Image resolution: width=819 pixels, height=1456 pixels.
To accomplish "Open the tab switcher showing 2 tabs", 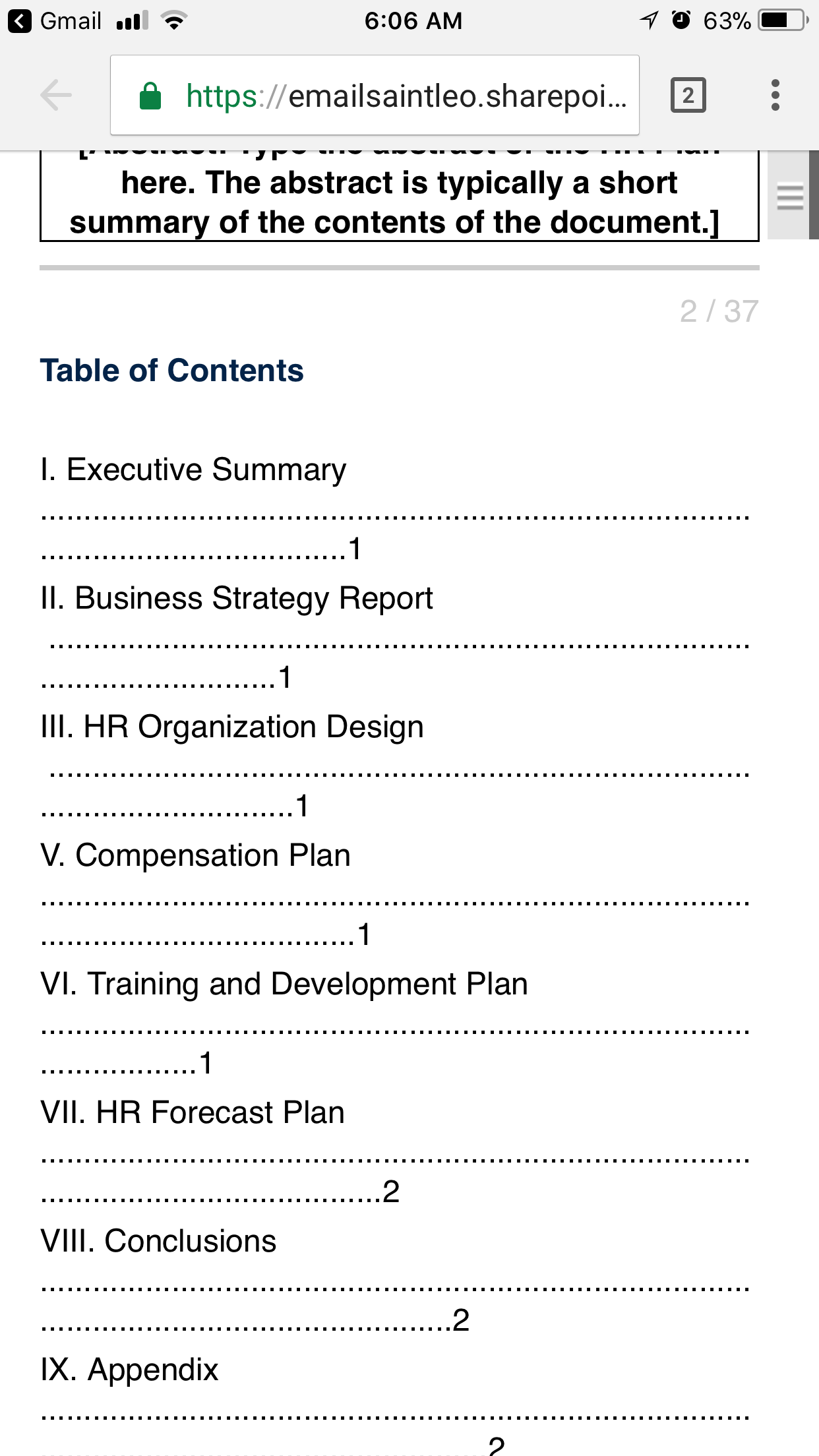I will [x=688, y=96].
